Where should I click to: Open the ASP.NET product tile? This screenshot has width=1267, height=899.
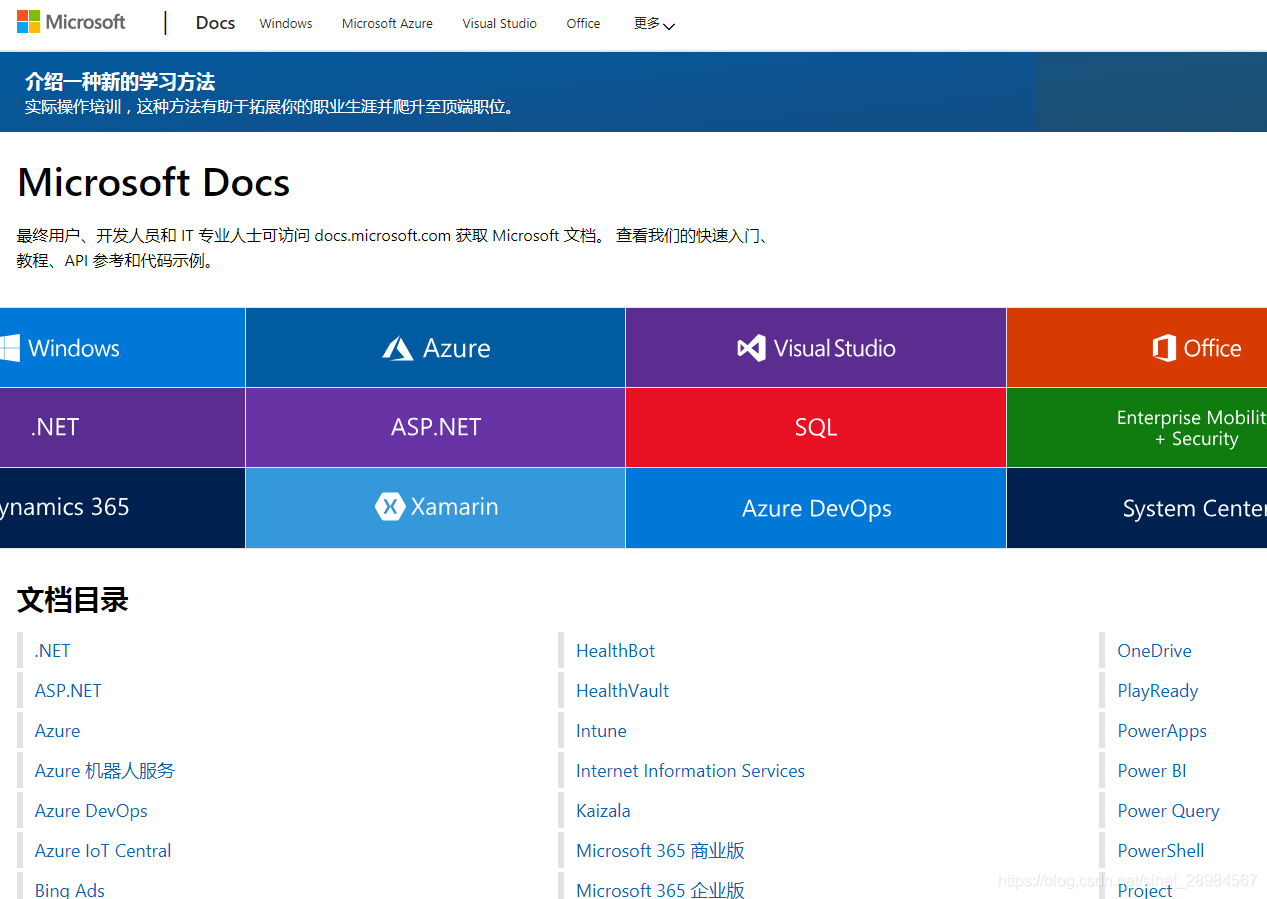435,427
